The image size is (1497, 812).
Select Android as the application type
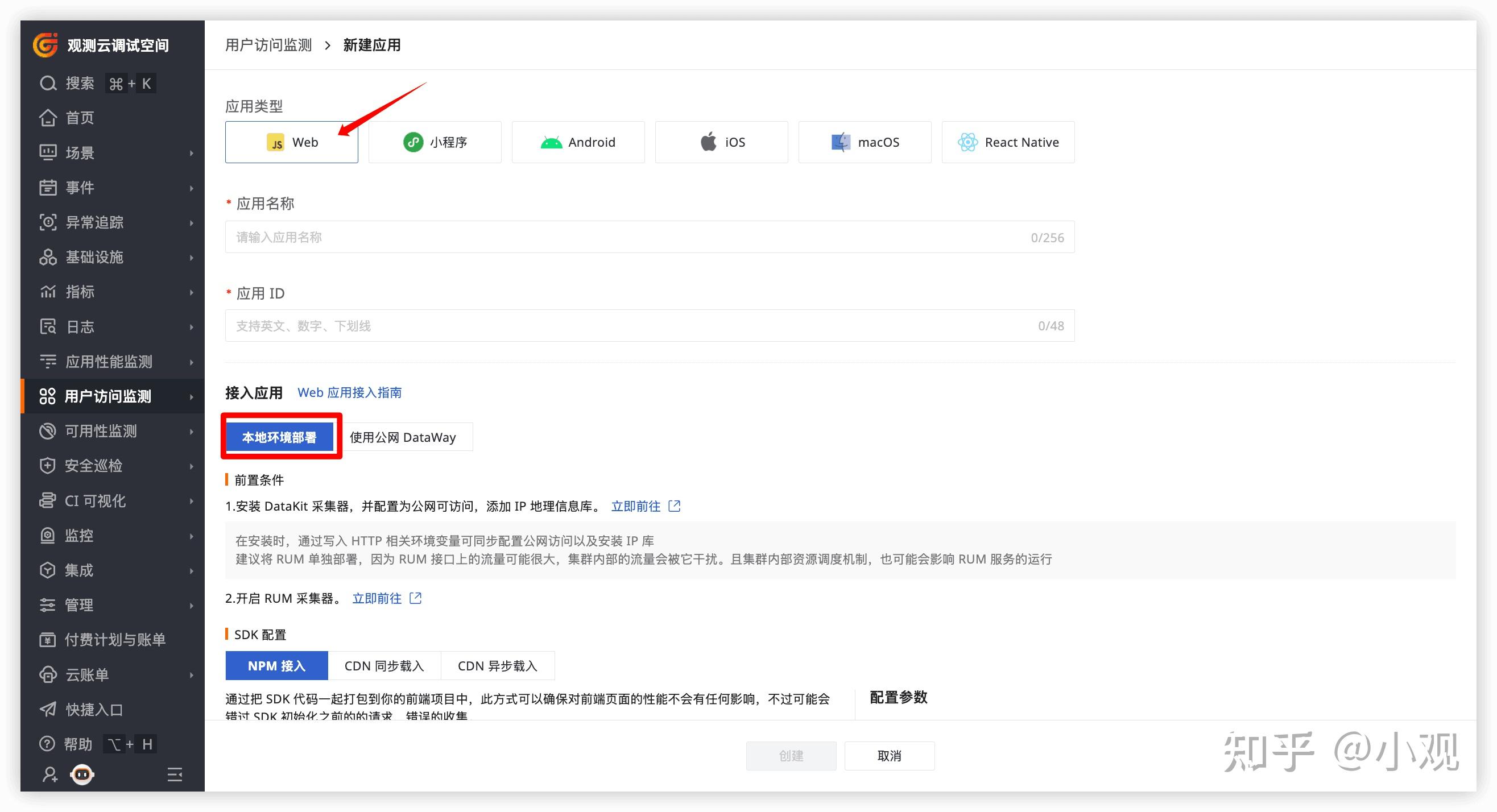click(578, 142)
